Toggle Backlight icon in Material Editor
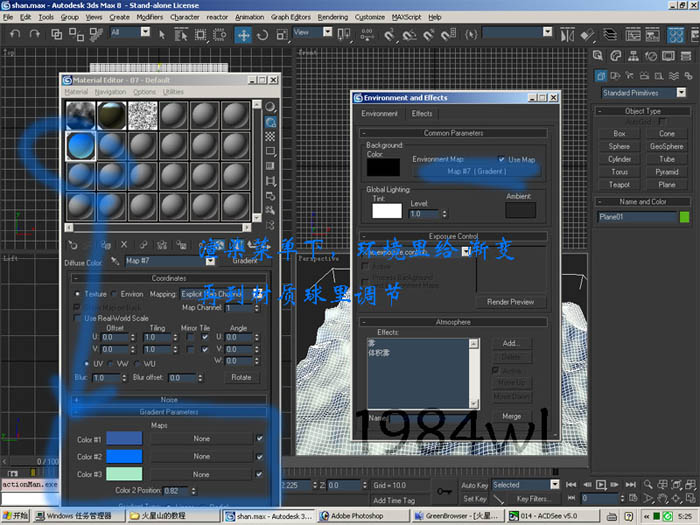This screenshot has width=700, height=525. tap(270, 122)
